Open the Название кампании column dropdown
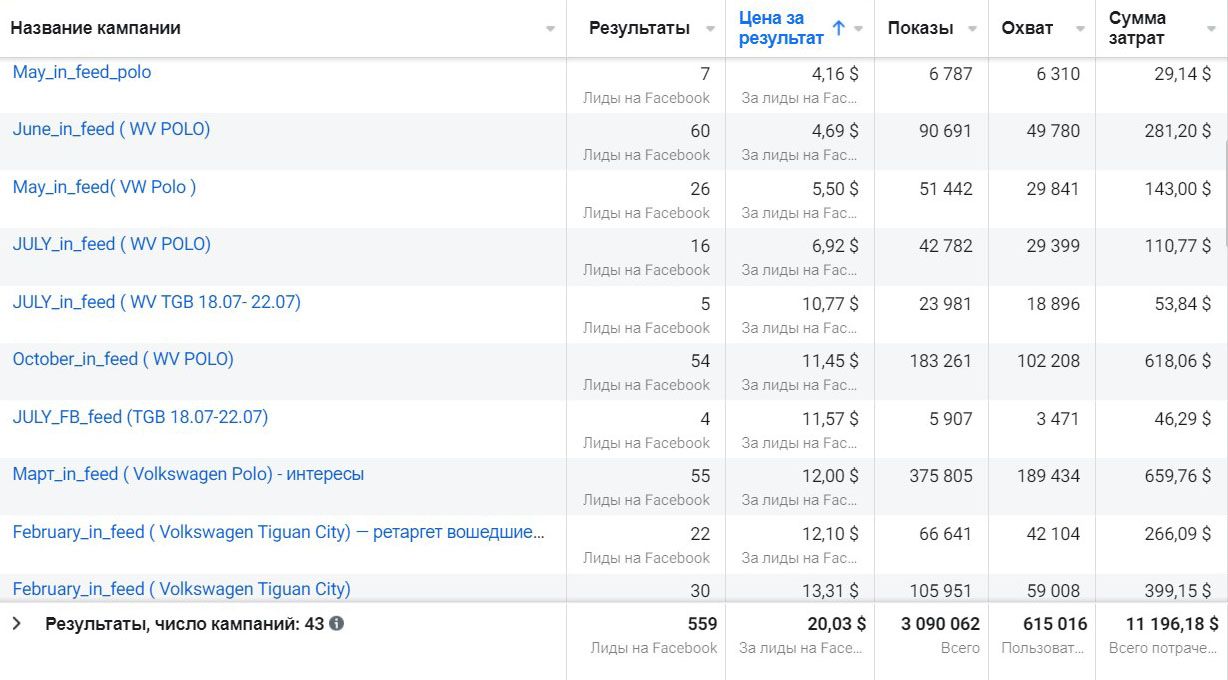 click(550, 29)
